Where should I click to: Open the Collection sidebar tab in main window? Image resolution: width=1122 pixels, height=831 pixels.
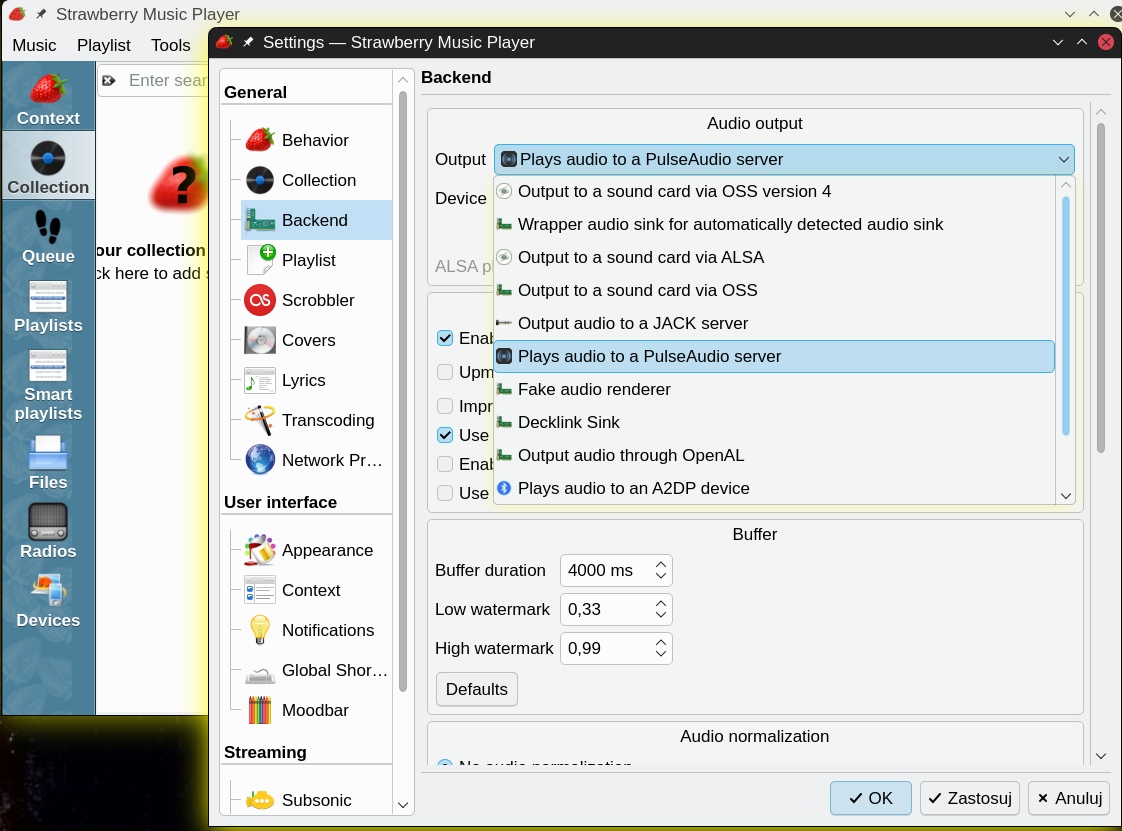pos(49,166)
